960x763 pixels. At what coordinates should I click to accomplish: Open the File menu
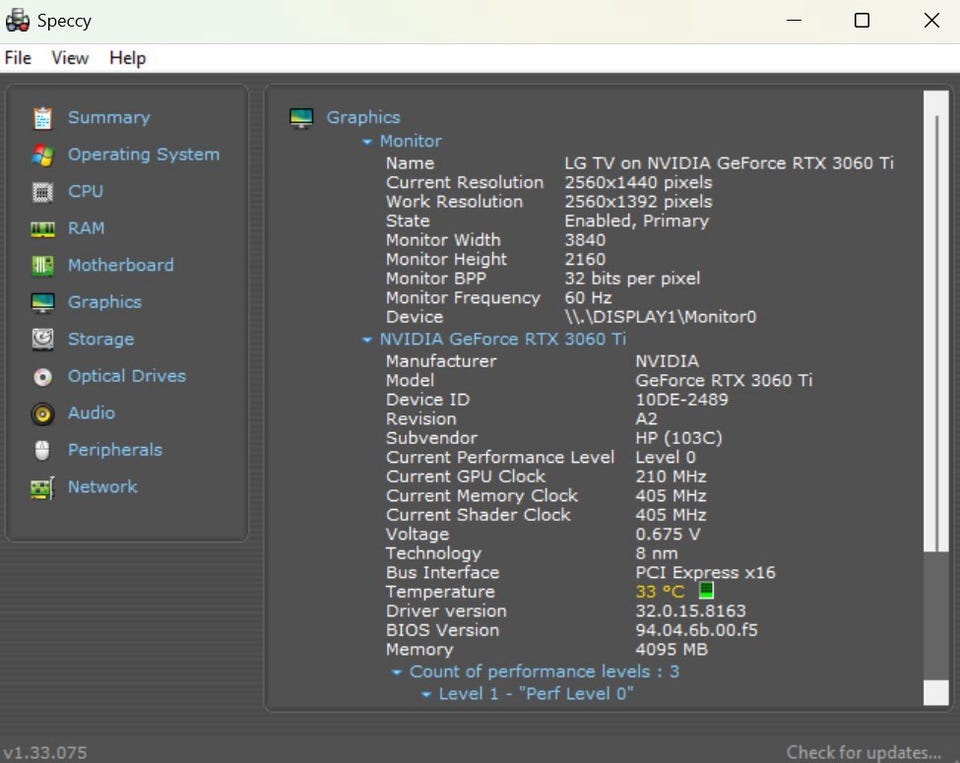18,58
